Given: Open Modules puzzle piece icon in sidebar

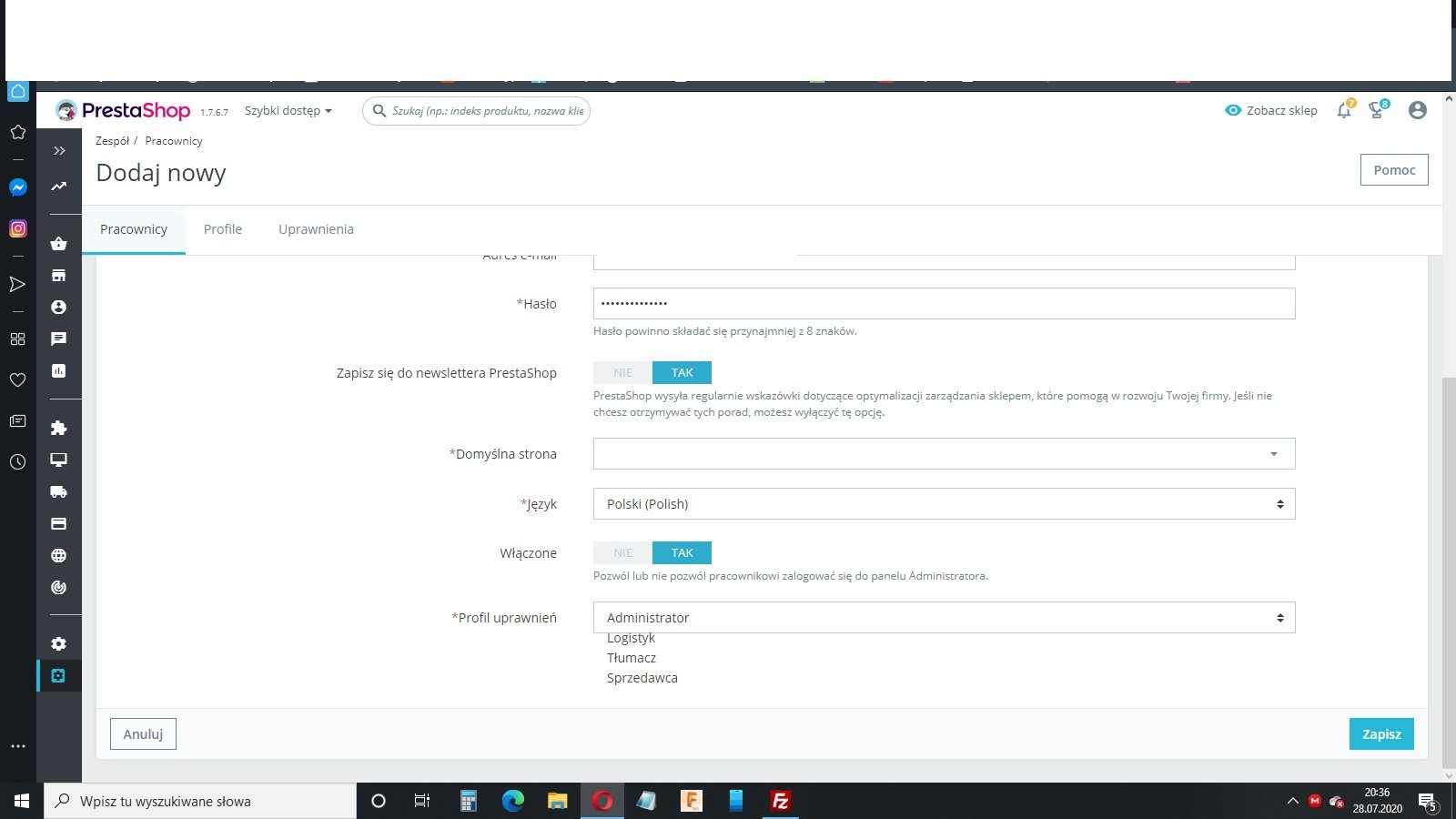Looking at the screenshot, I should [x=59, y=428].
